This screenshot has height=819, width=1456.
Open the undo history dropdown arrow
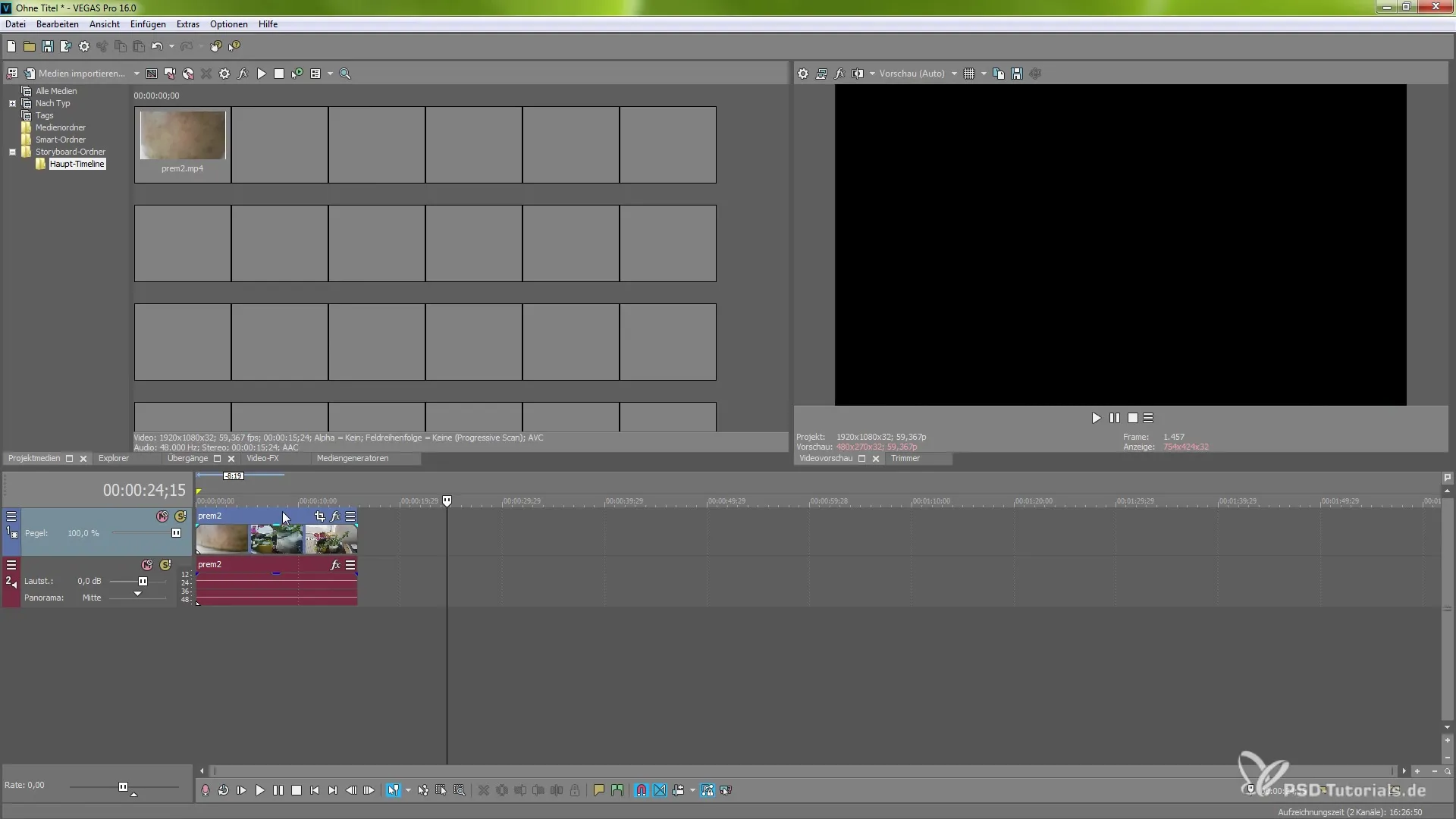click(x=171, y=47)
